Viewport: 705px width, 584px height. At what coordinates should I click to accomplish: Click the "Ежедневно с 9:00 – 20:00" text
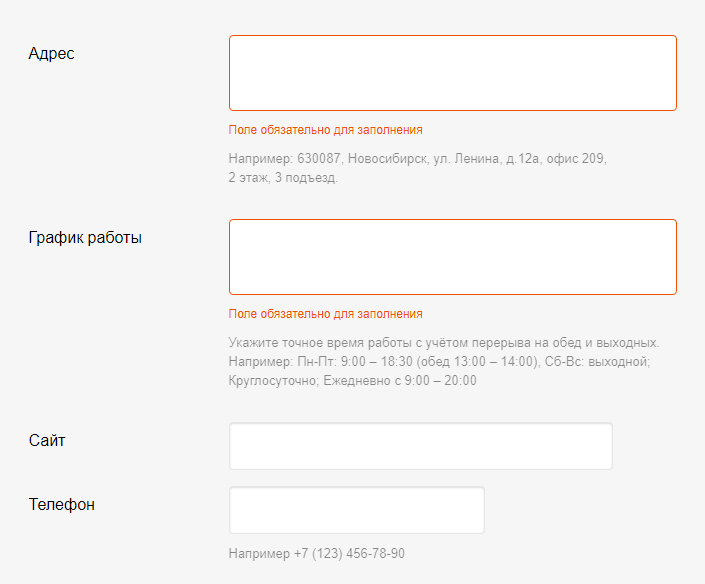pos(400,381)
